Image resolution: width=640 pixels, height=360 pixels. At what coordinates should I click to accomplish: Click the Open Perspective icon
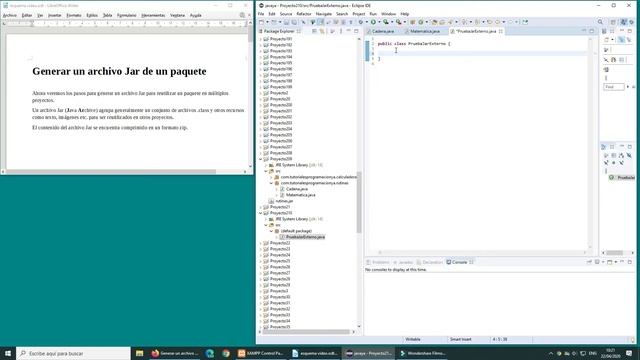pos(613,22)
